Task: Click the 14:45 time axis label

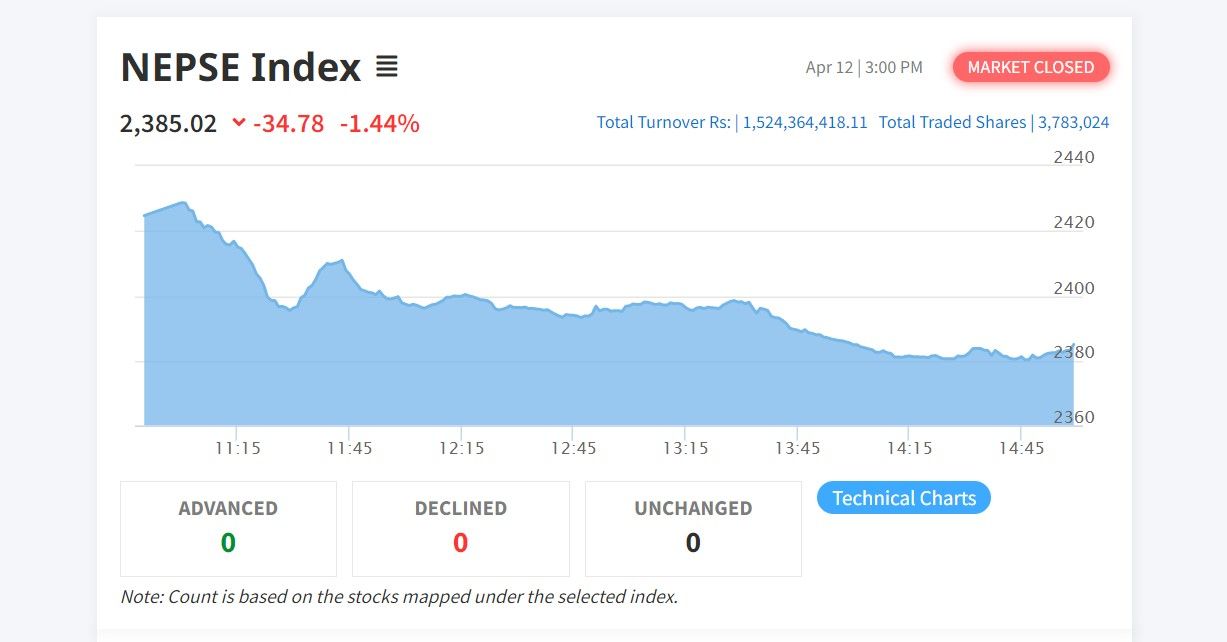Action: coord(1021,448)
